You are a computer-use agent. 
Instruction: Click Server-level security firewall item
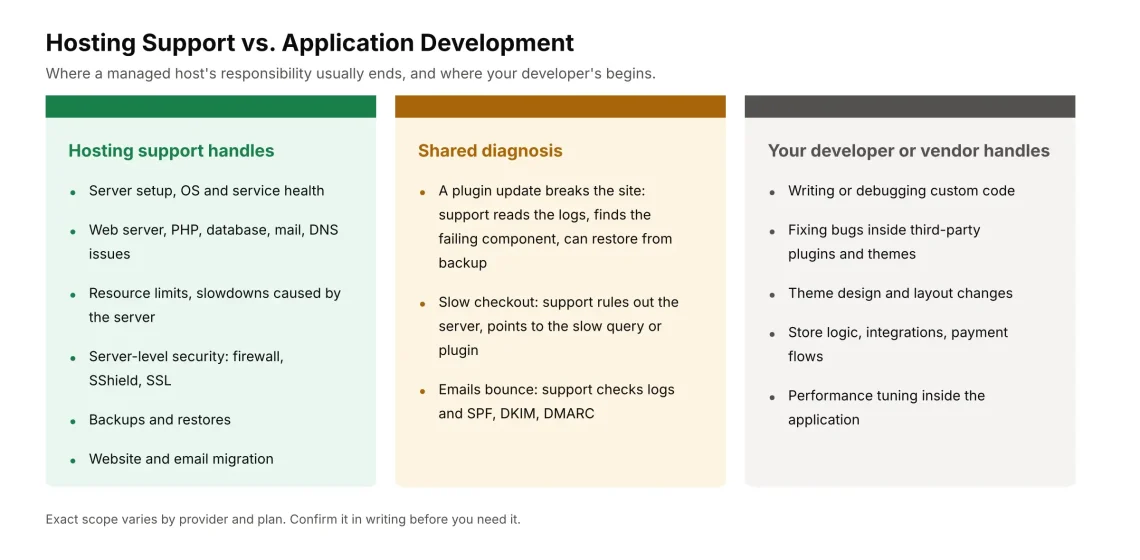(x=186, y=369)
